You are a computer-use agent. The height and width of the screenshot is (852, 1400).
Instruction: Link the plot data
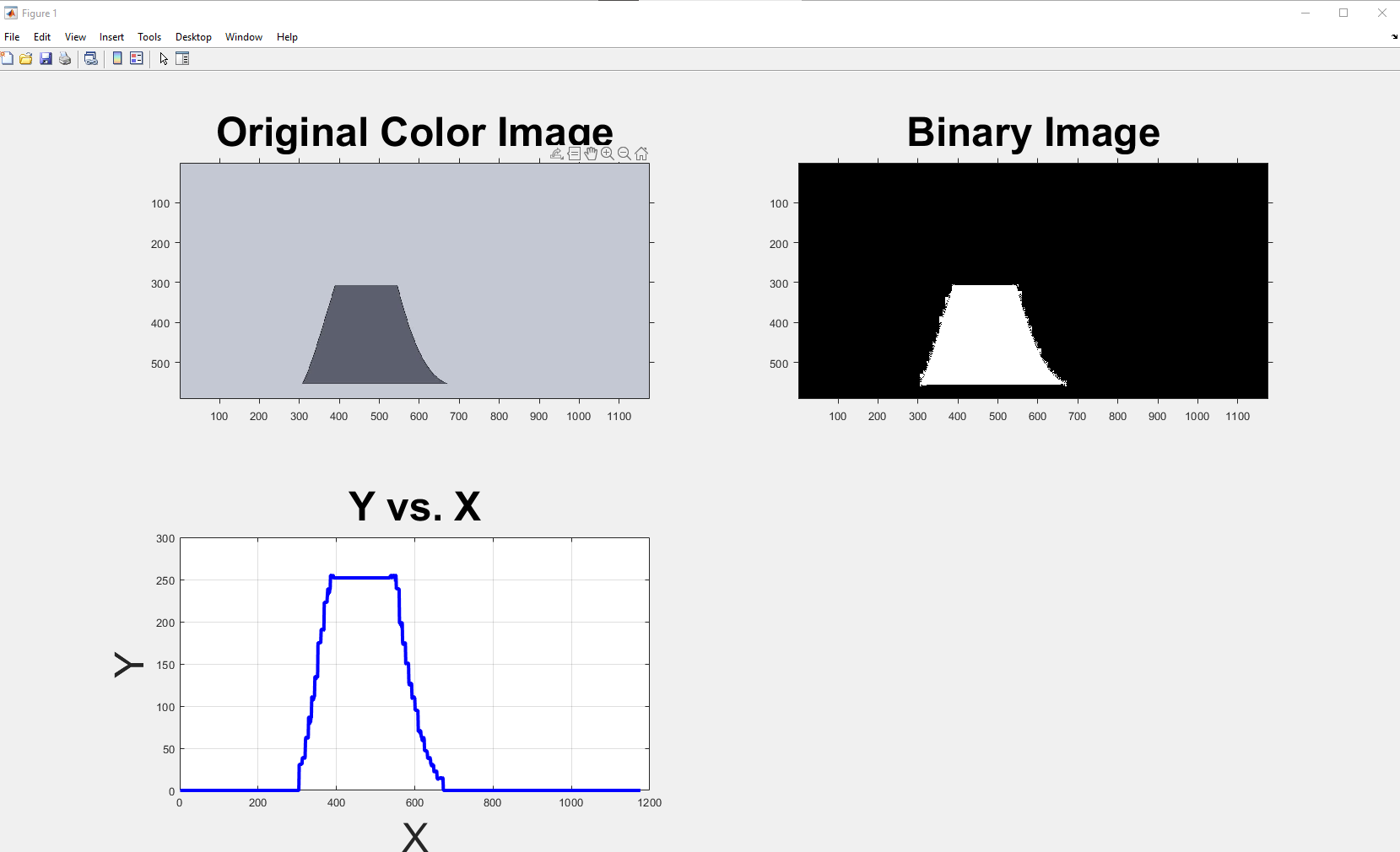[90, 58]
